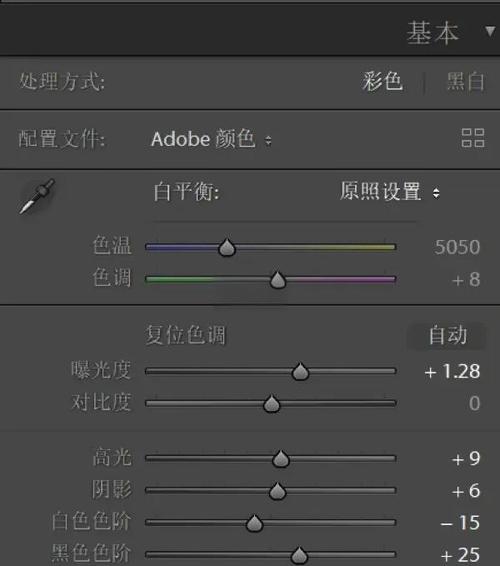Click the 复位色调 reset label

point(185,335)
